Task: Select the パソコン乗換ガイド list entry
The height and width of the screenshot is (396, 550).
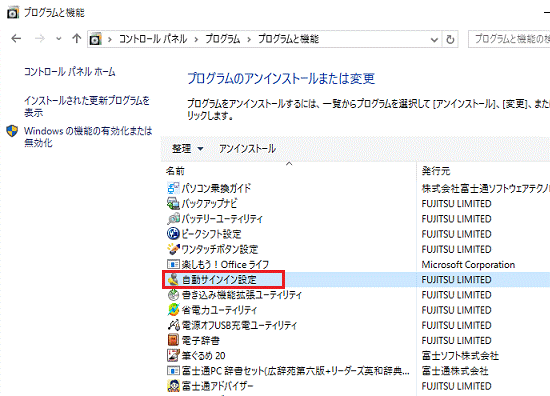Action: click(x=216, y=188)
